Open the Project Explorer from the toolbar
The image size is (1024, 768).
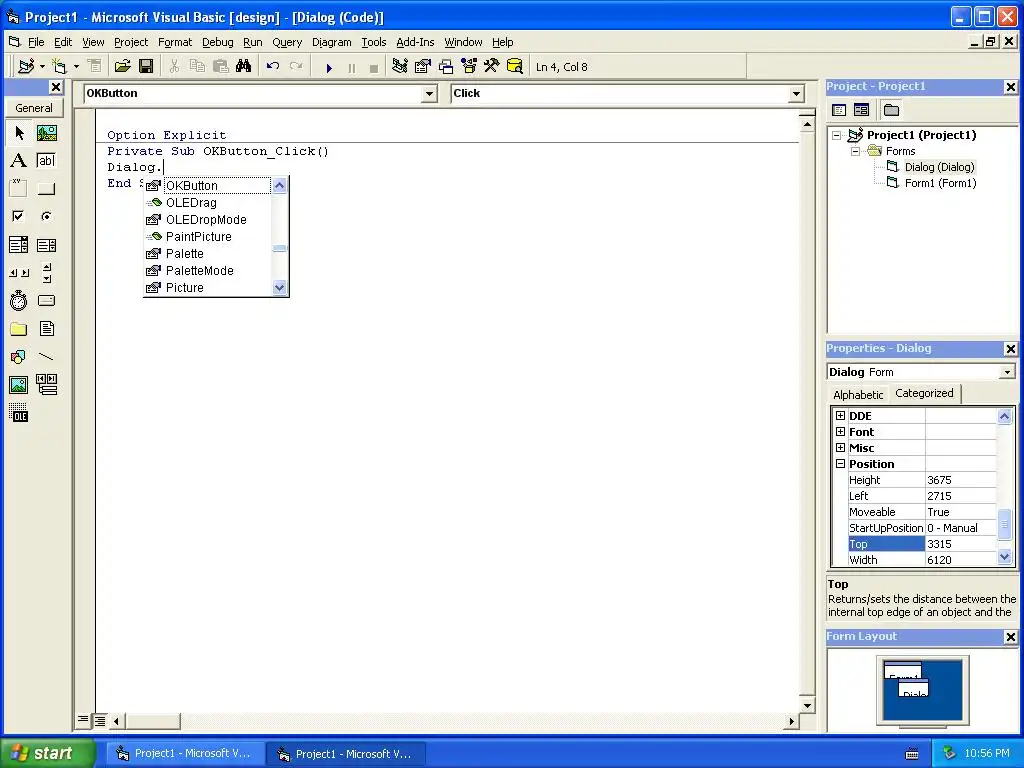point(400,66)
